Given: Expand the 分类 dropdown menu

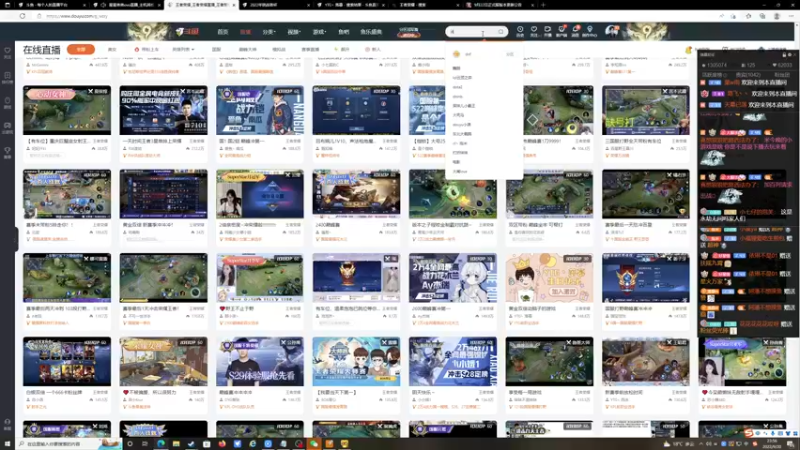Looking at the screenshot, I should [269, 32].
